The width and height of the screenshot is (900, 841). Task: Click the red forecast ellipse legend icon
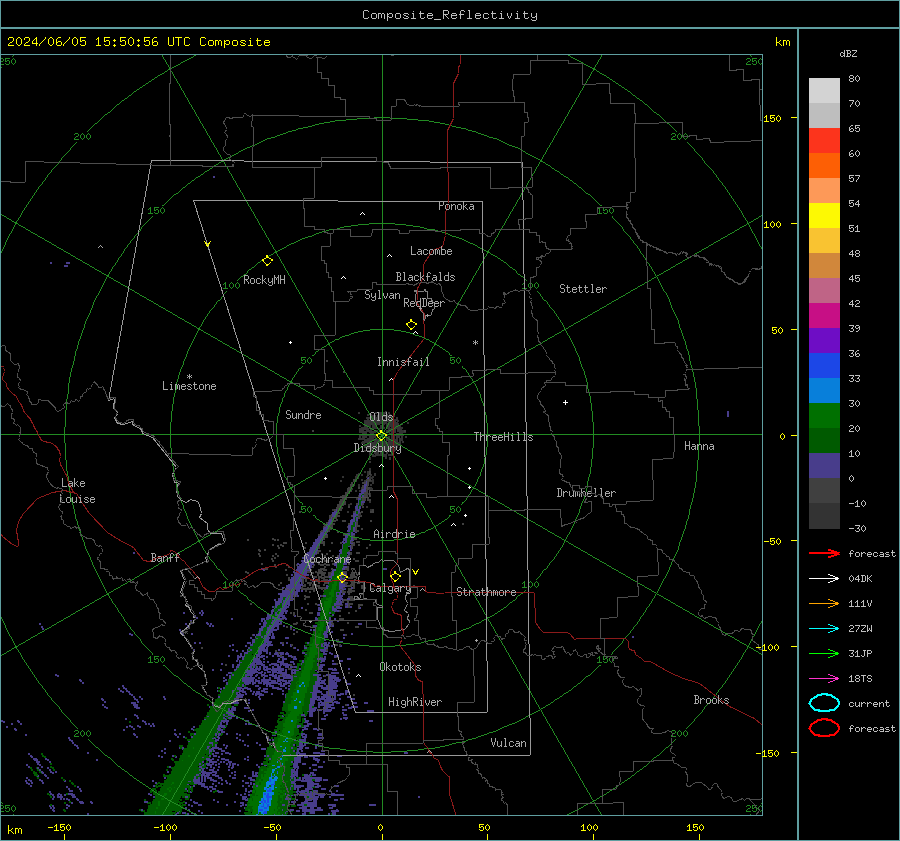pos(824,728)
